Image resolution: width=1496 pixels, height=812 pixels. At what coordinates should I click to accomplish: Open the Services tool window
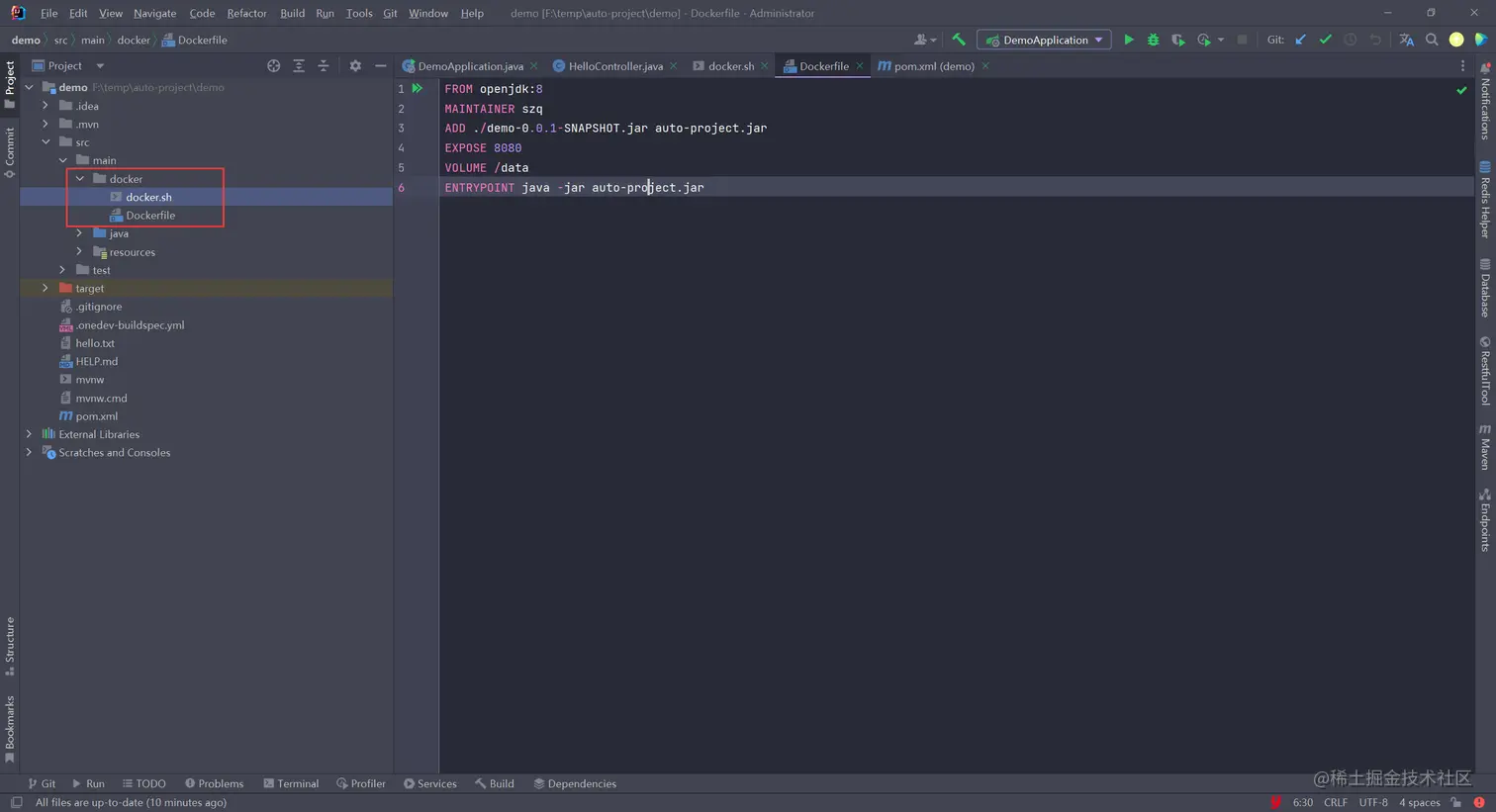tap(430, 783)
